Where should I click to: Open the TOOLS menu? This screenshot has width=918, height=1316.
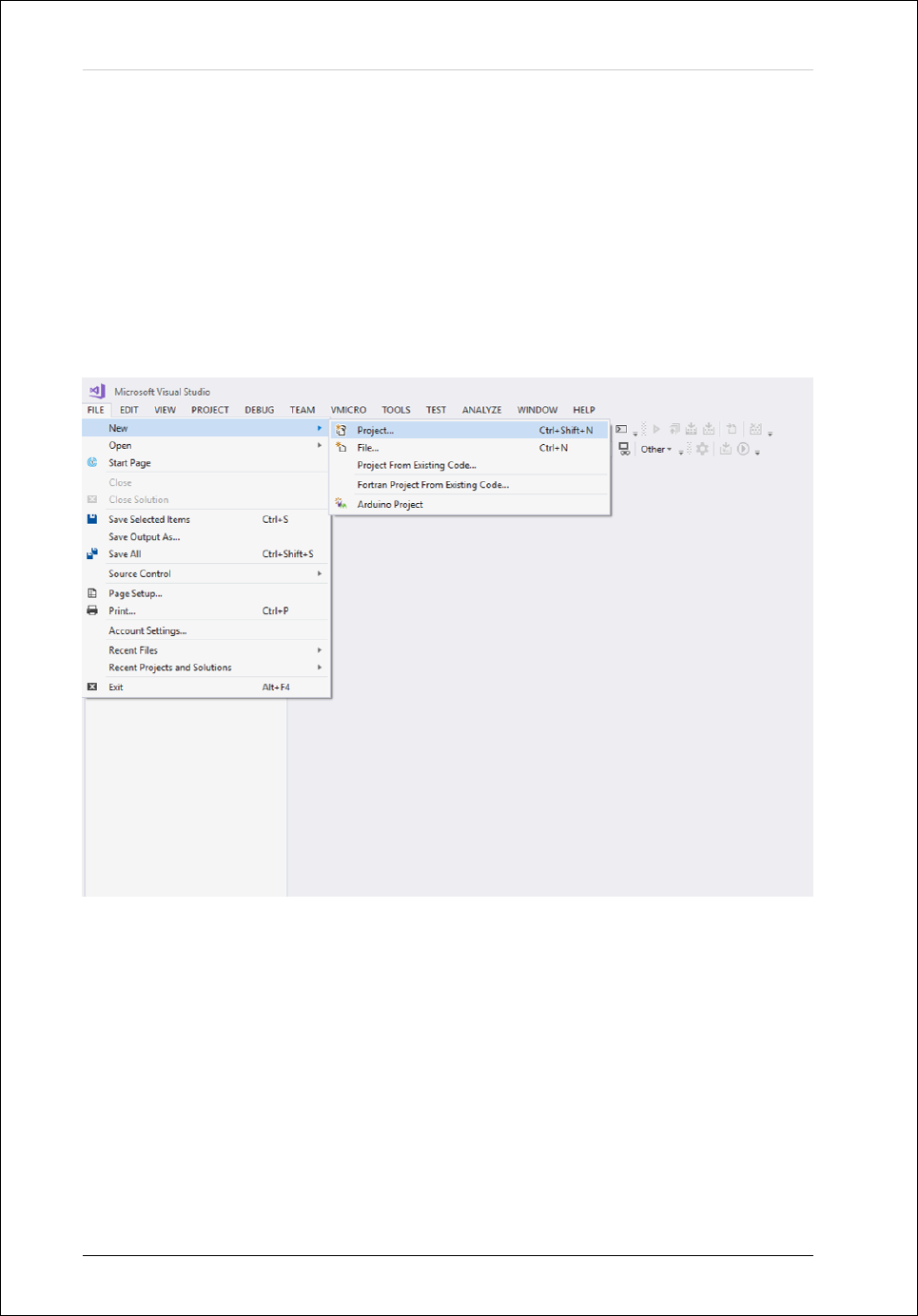pos(397,410)
